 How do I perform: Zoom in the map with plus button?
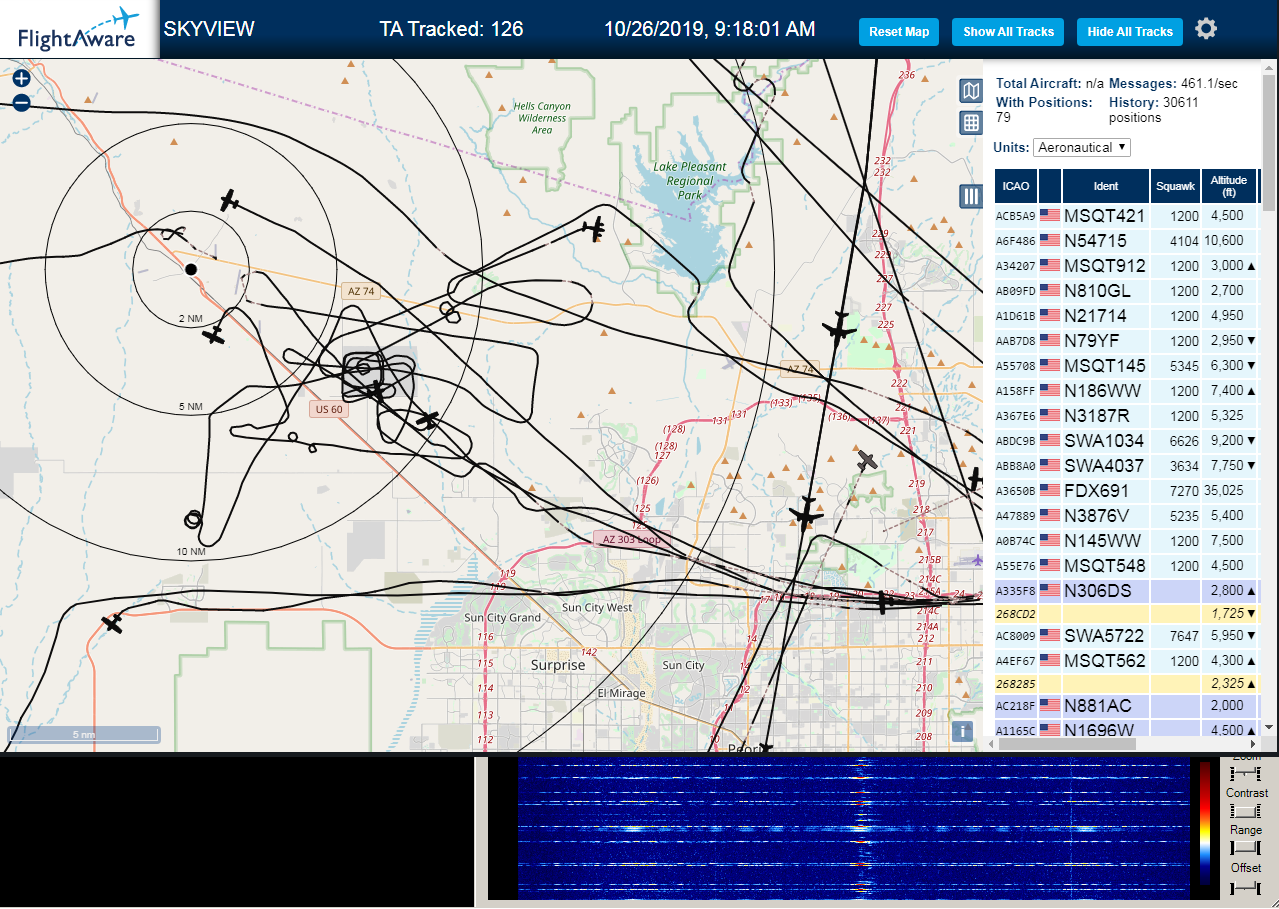[21, 78]
